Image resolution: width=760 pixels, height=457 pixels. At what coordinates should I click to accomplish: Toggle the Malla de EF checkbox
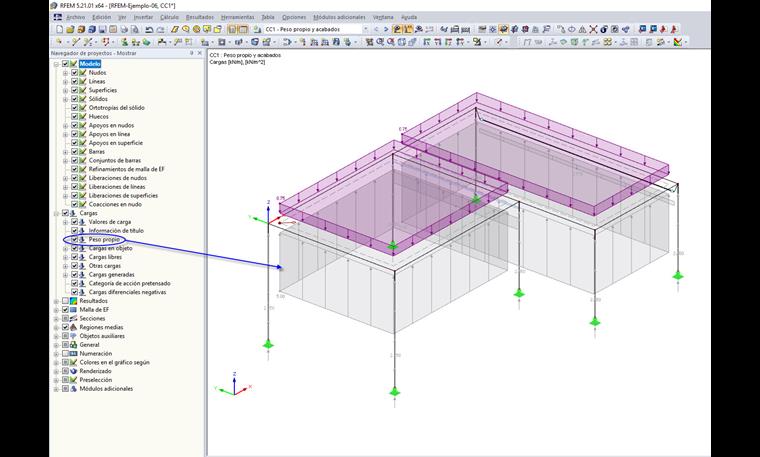pyautogui.click(x=65, y=310)
